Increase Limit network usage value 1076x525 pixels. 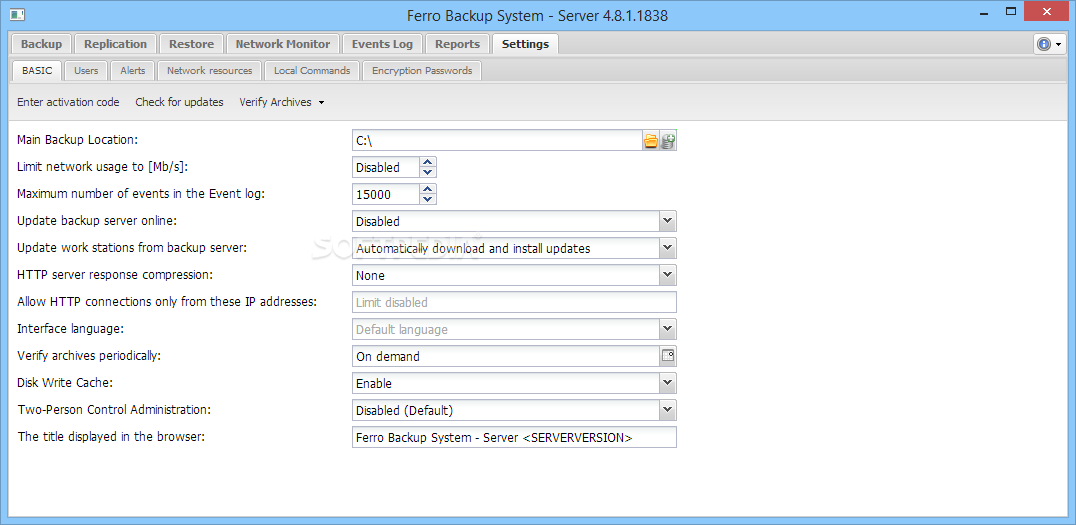click(428, 163)
